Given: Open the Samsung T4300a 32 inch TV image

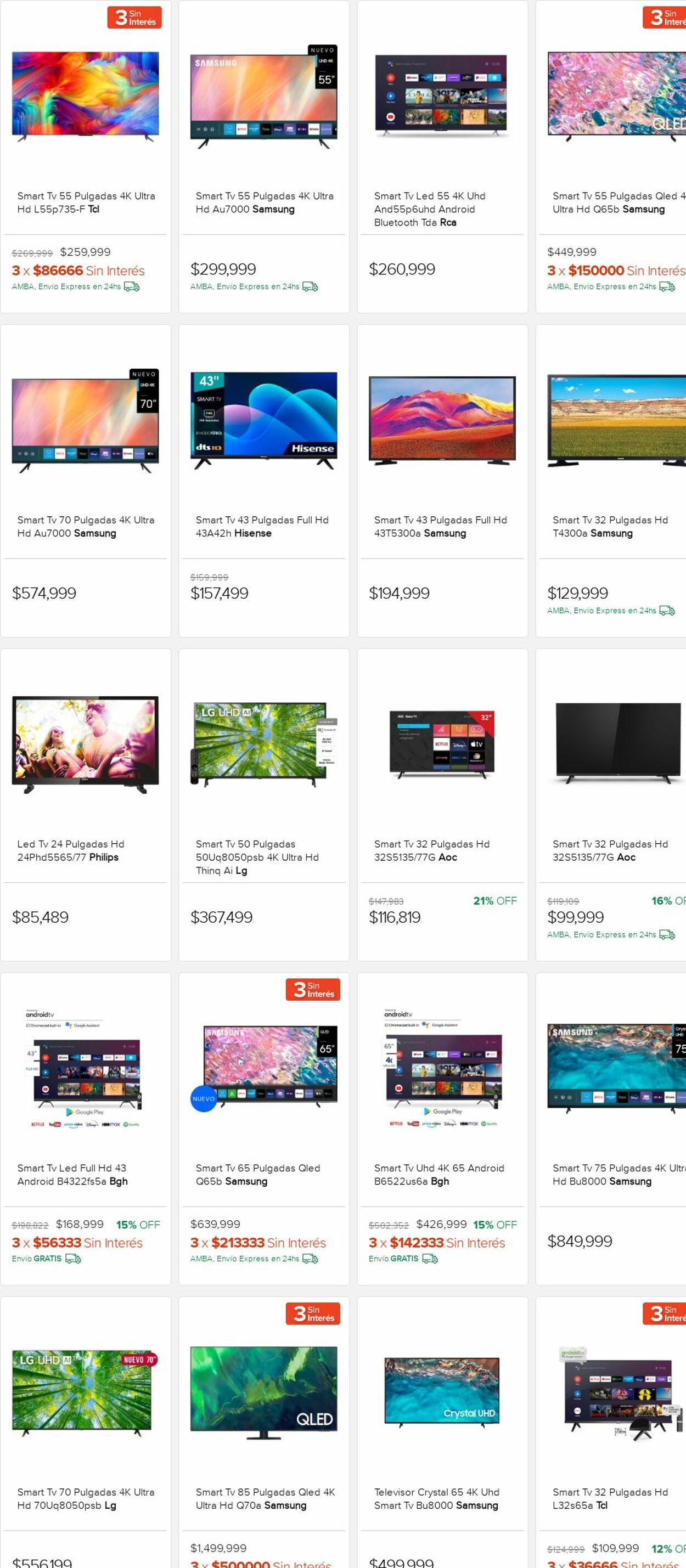Looking at the screenshot, I should coord(617,421).
